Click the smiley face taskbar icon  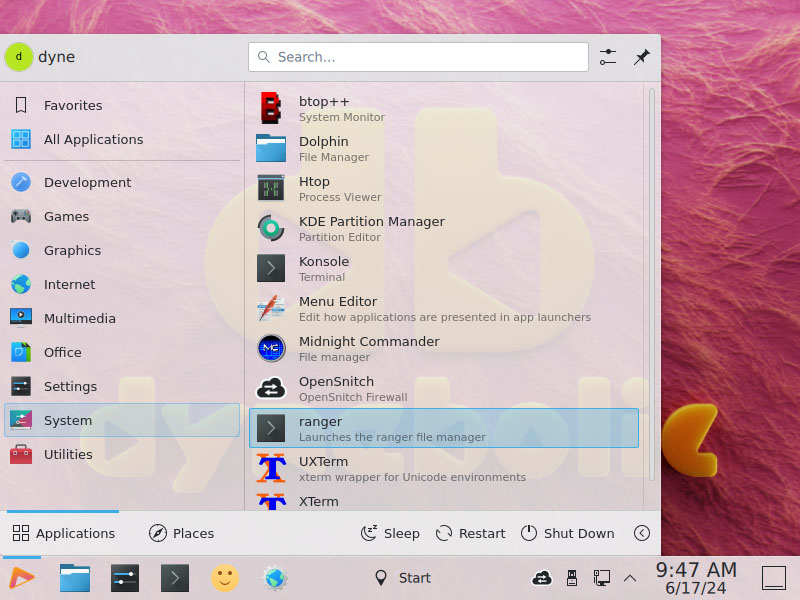click(x=224, y=578)
